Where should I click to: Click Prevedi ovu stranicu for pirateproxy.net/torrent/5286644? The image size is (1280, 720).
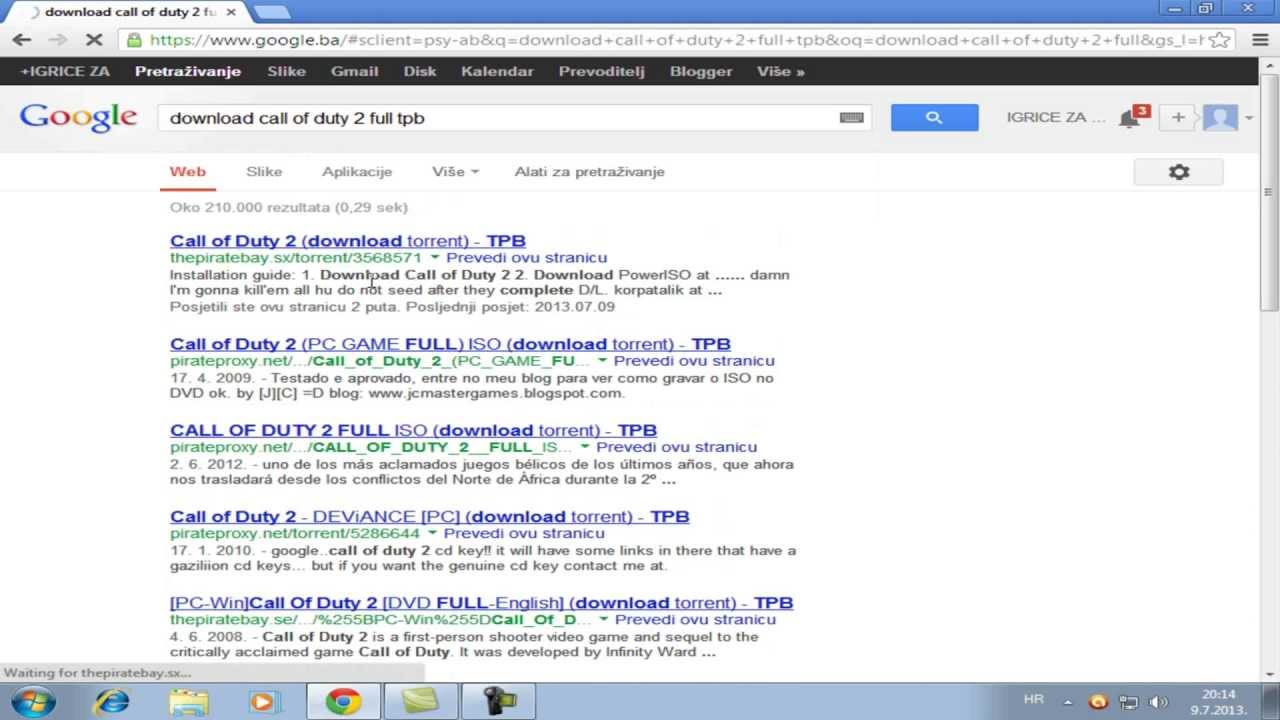point(524,534)
